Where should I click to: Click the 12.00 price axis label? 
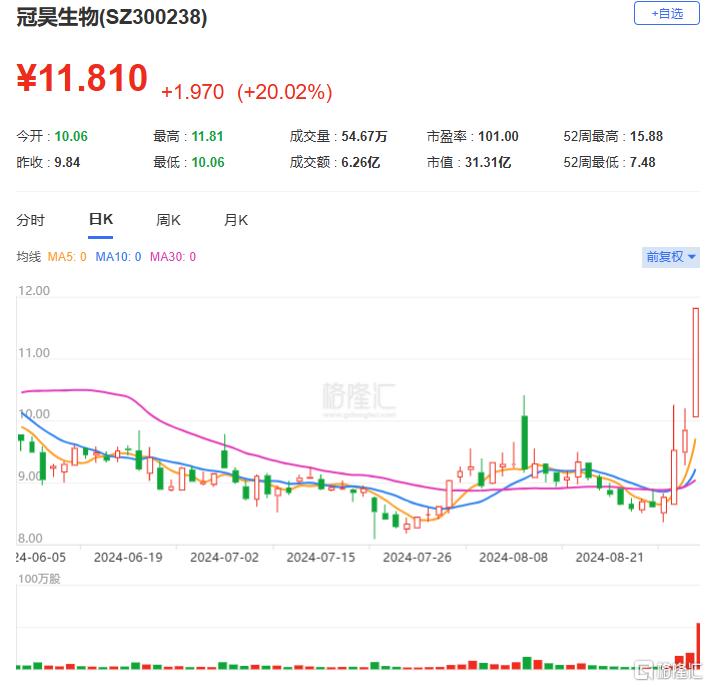[34, 290]
